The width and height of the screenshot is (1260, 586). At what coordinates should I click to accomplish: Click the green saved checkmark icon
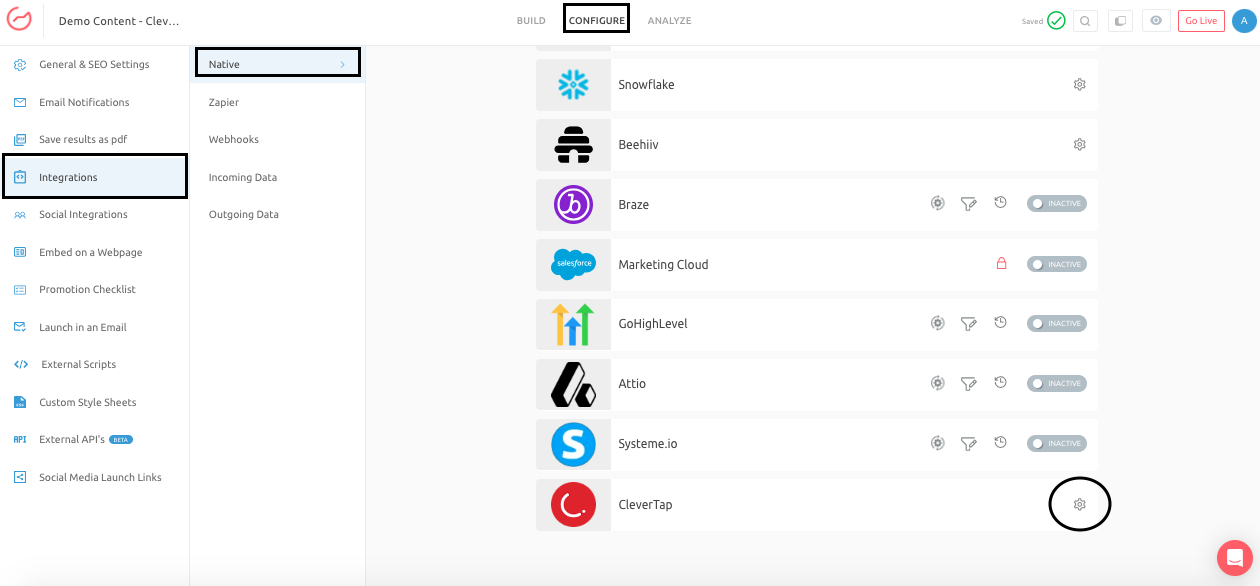[1056, 21]
